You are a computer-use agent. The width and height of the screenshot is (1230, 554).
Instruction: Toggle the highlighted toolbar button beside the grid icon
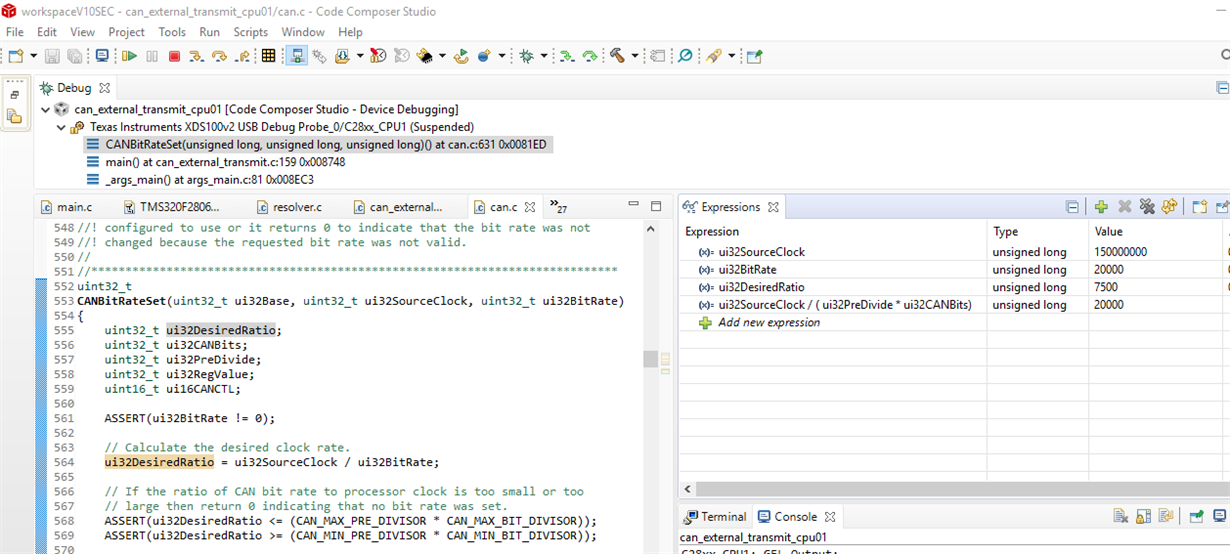tap(296, 56)
